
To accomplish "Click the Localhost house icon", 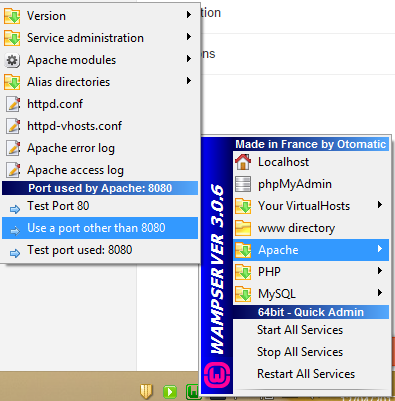I will coord(243,162).
